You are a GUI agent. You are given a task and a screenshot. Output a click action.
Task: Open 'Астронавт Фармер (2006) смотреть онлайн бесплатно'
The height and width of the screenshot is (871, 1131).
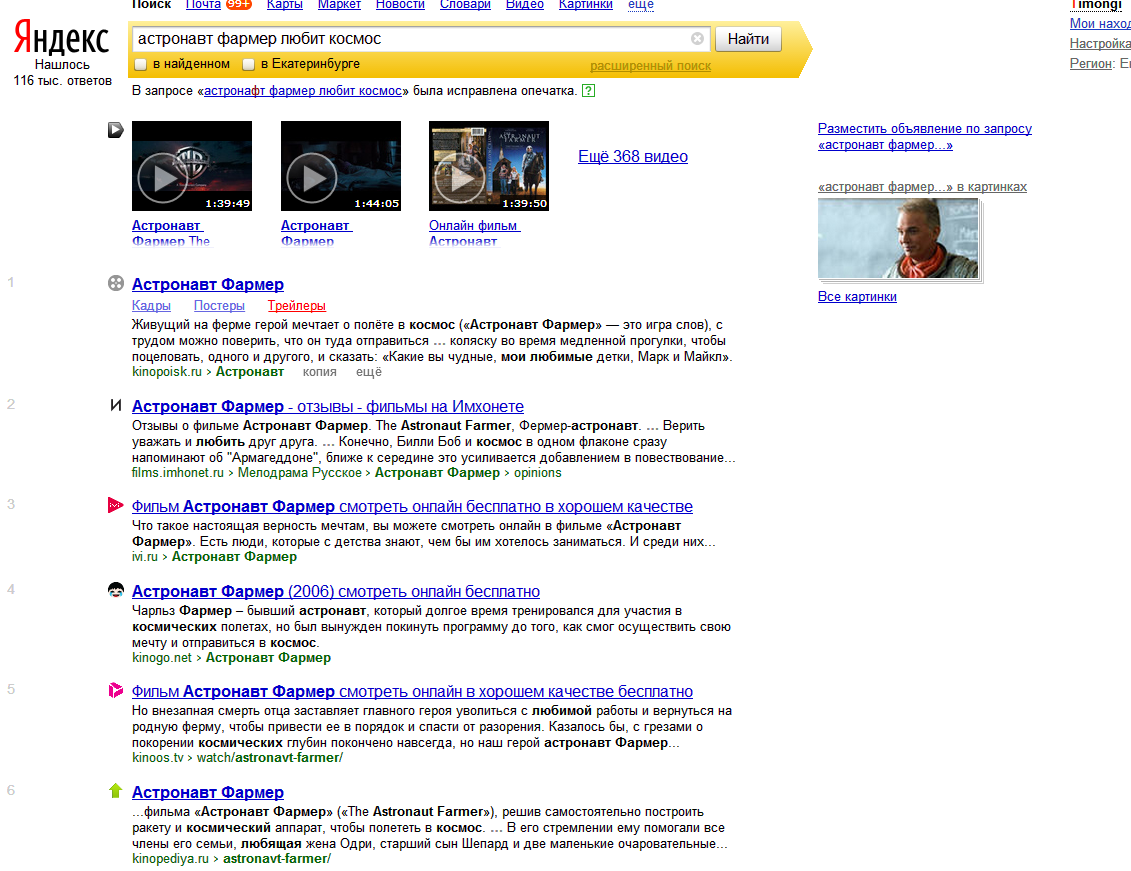coord(335,592)
